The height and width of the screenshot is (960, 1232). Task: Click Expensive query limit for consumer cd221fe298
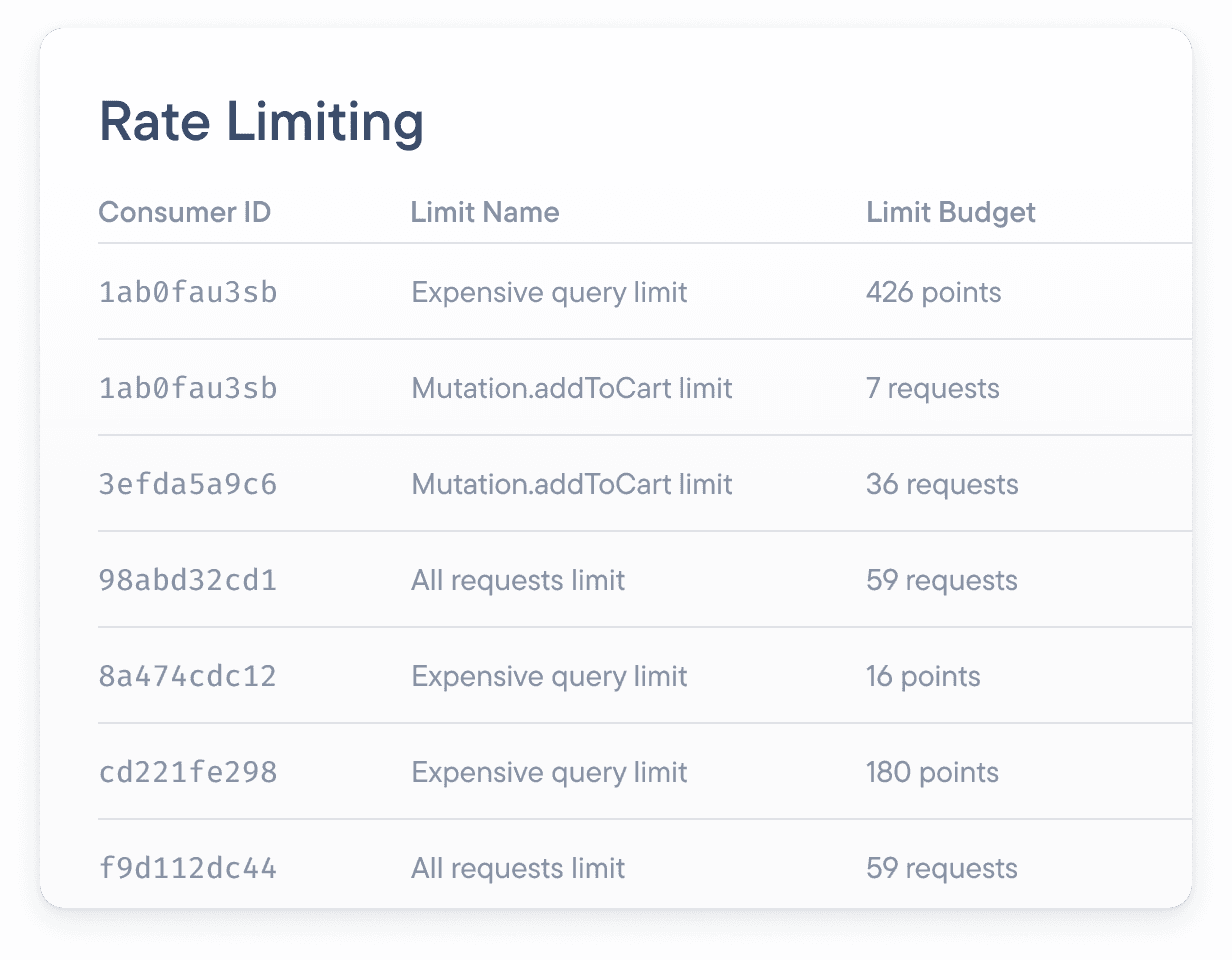tap(549, 773)
